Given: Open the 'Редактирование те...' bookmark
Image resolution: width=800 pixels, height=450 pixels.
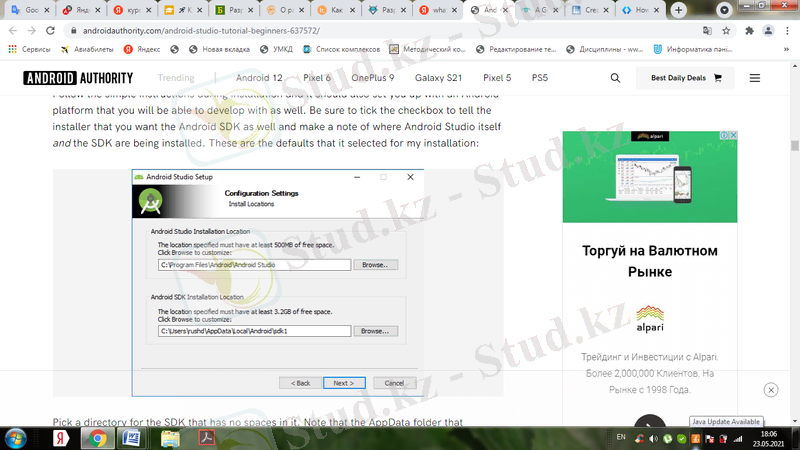Looking at the screenshot, I should pos(516,49).
